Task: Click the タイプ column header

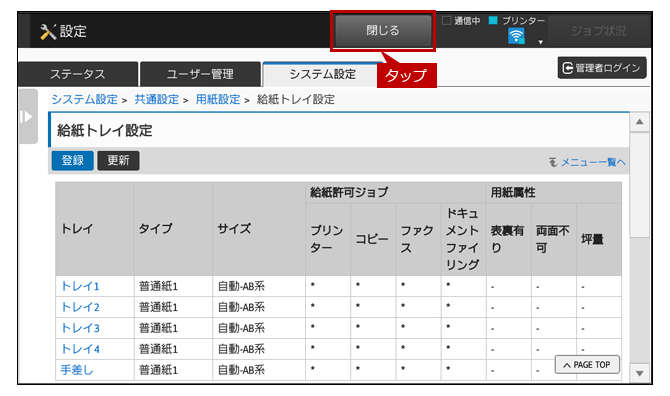Action: pyautogui.click(x=173, y=229)
